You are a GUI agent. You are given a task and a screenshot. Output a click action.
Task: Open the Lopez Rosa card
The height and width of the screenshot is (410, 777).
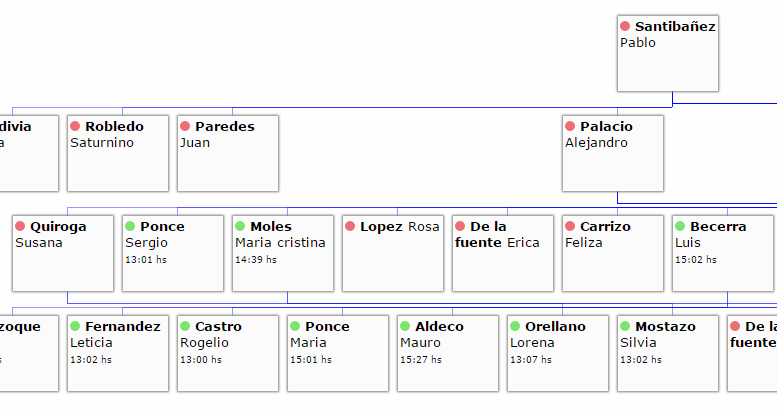pyautogui.click(x=393, y=253)
